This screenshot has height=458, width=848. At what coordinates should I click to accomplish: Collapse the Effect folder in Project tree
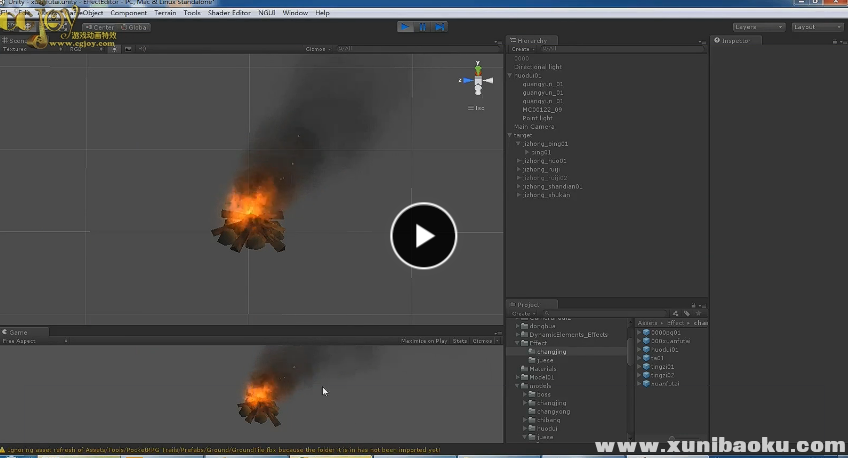point(519,343)
